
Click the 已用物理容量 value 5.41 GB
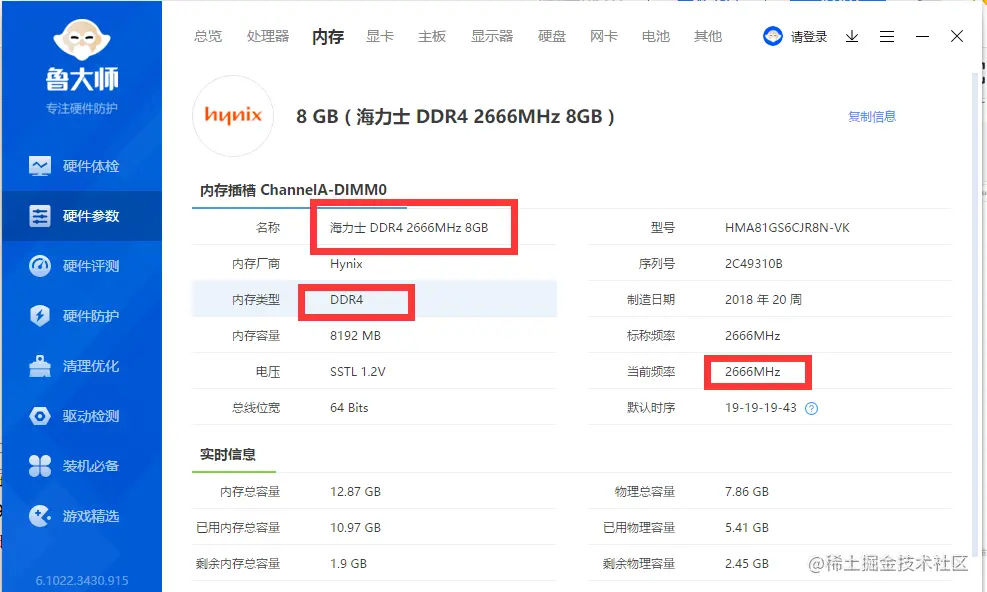coord(747,528)
